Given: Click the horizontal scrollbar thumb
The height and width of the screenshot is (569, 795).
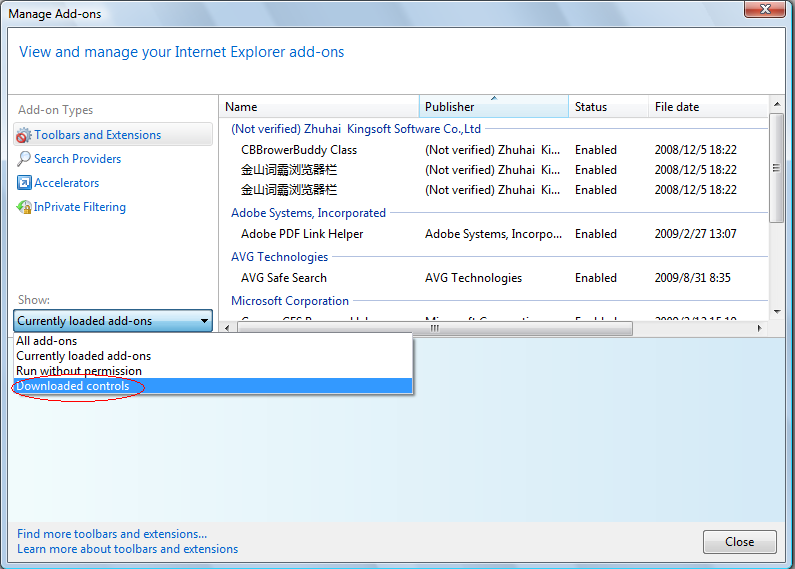Looking at the screenshot, I should point(435,328).
